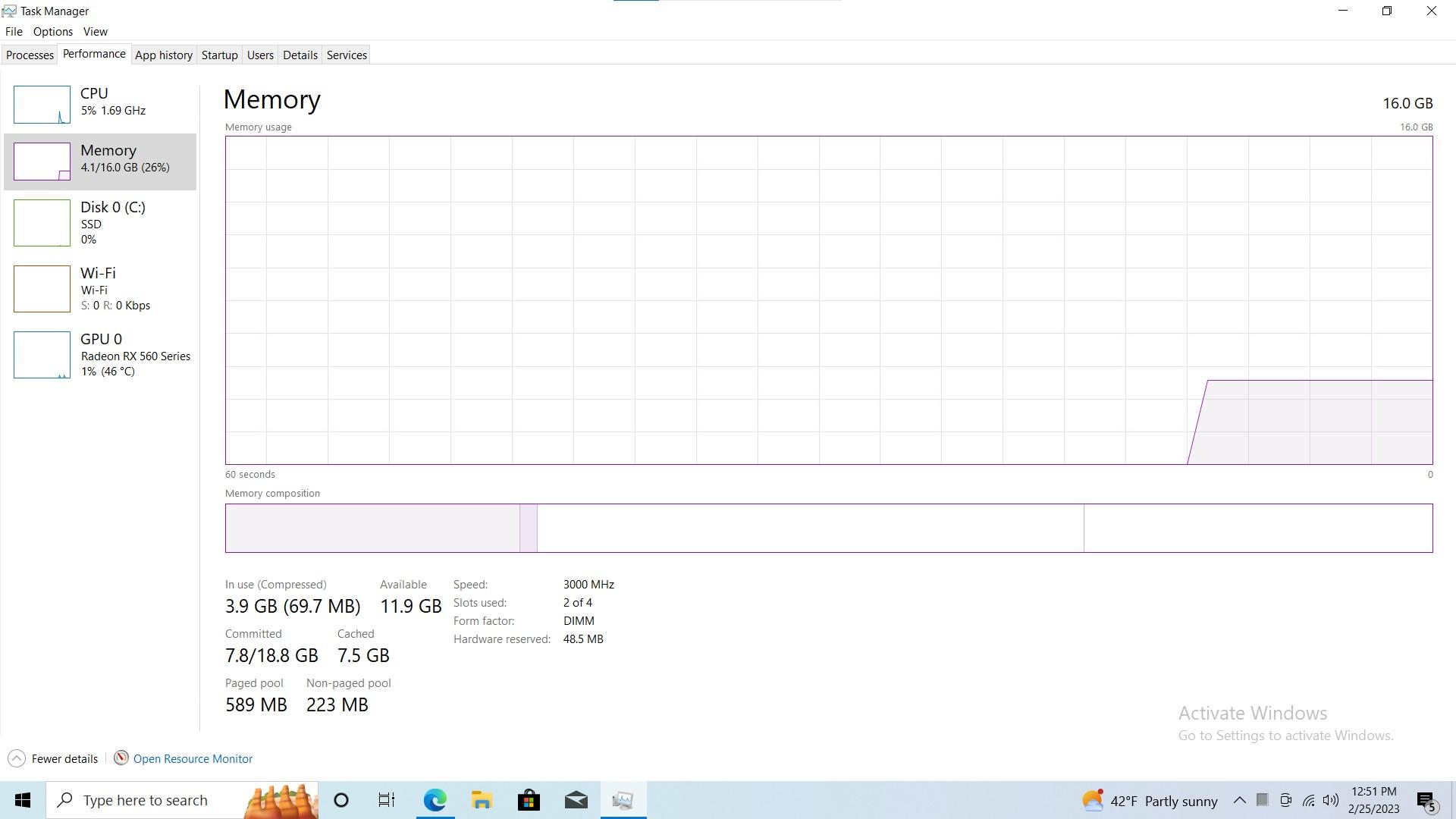Open the View menu
Viewport: 1456px width, 819px height.
(95, 31)
